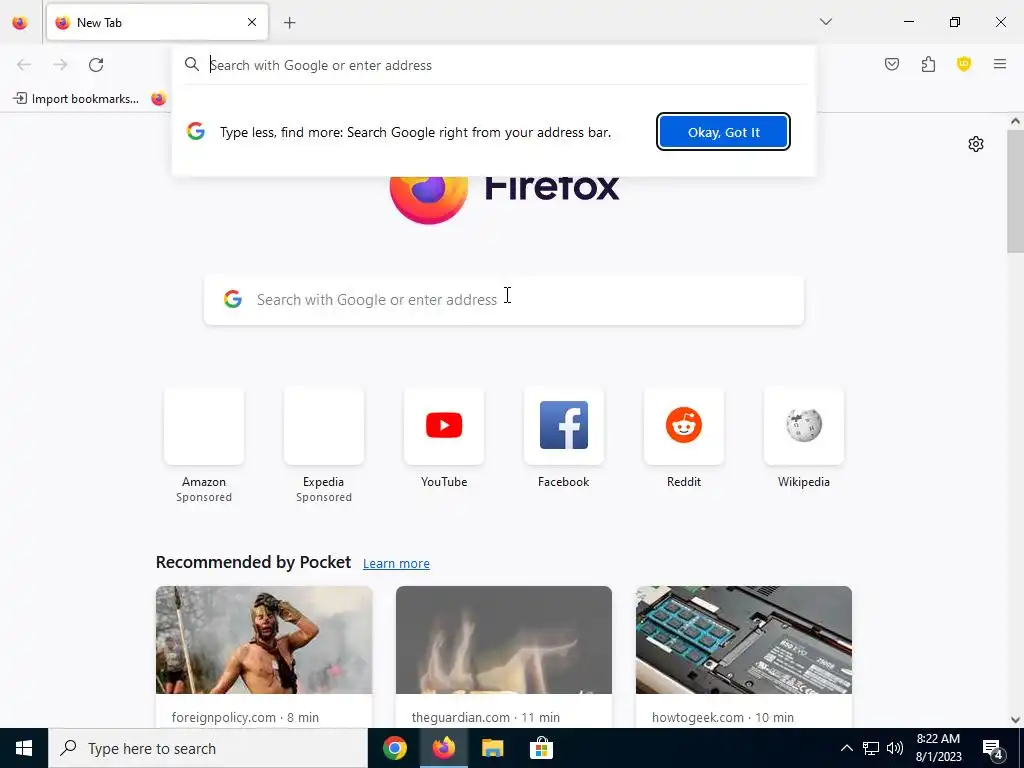Click the Learn more Pocket link
The width and height of the screenshot is (1024, 768).
(396, 564)
